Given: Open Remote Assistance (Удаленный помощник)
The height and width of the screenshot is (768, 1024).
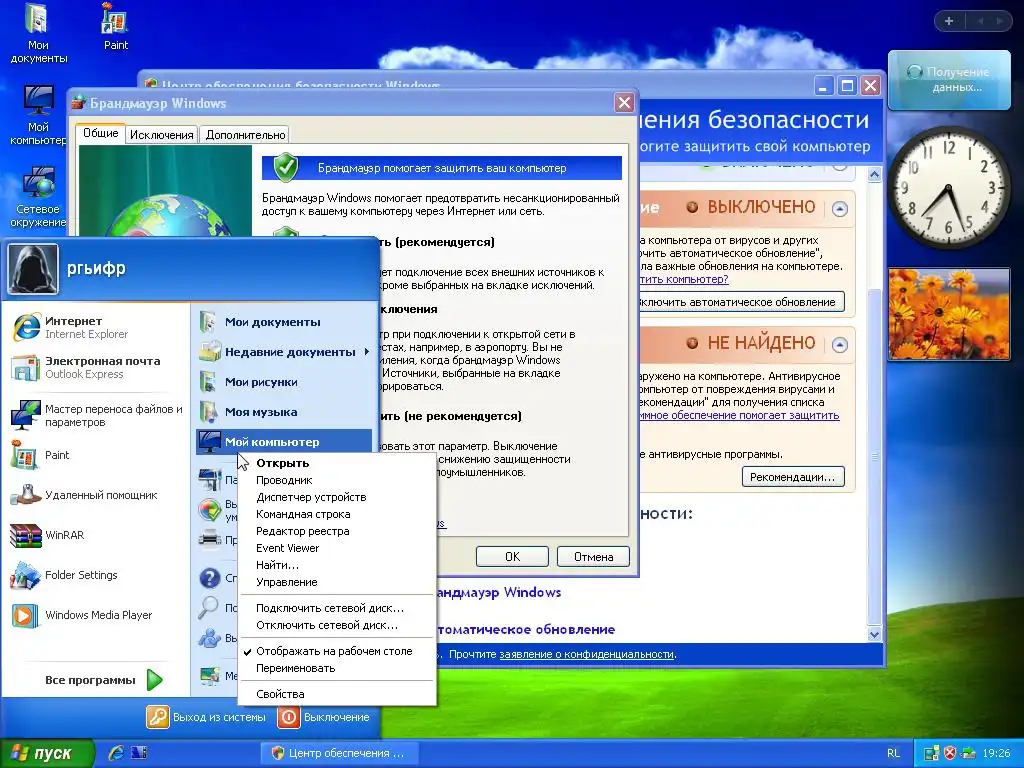Looking at the screenshot, I should pos(84,495).
